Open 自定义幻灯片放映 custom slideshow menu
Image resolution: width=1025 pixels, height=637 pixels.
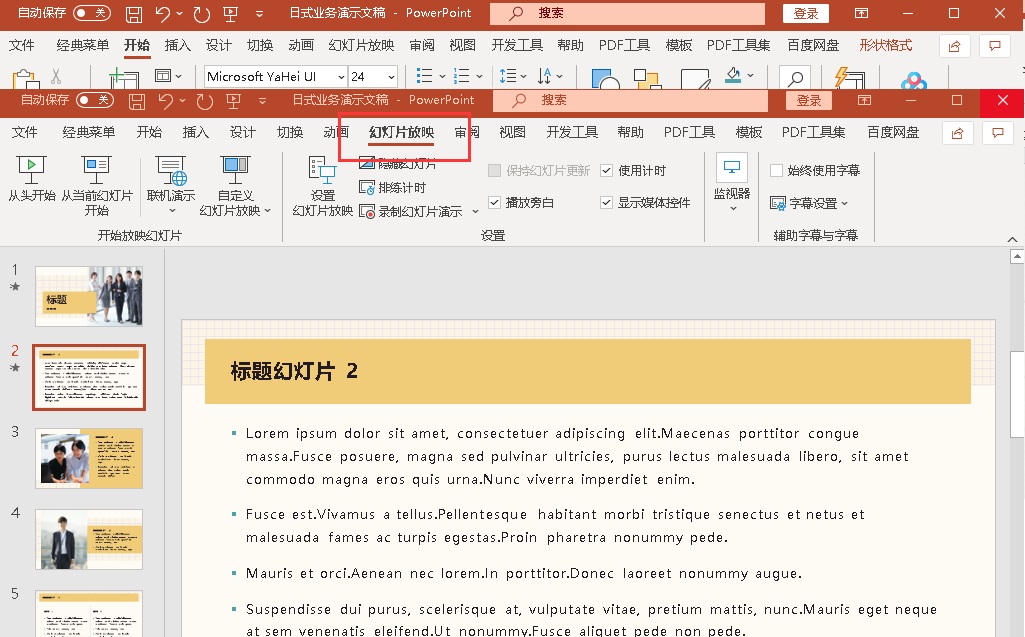tap(235, 186)
